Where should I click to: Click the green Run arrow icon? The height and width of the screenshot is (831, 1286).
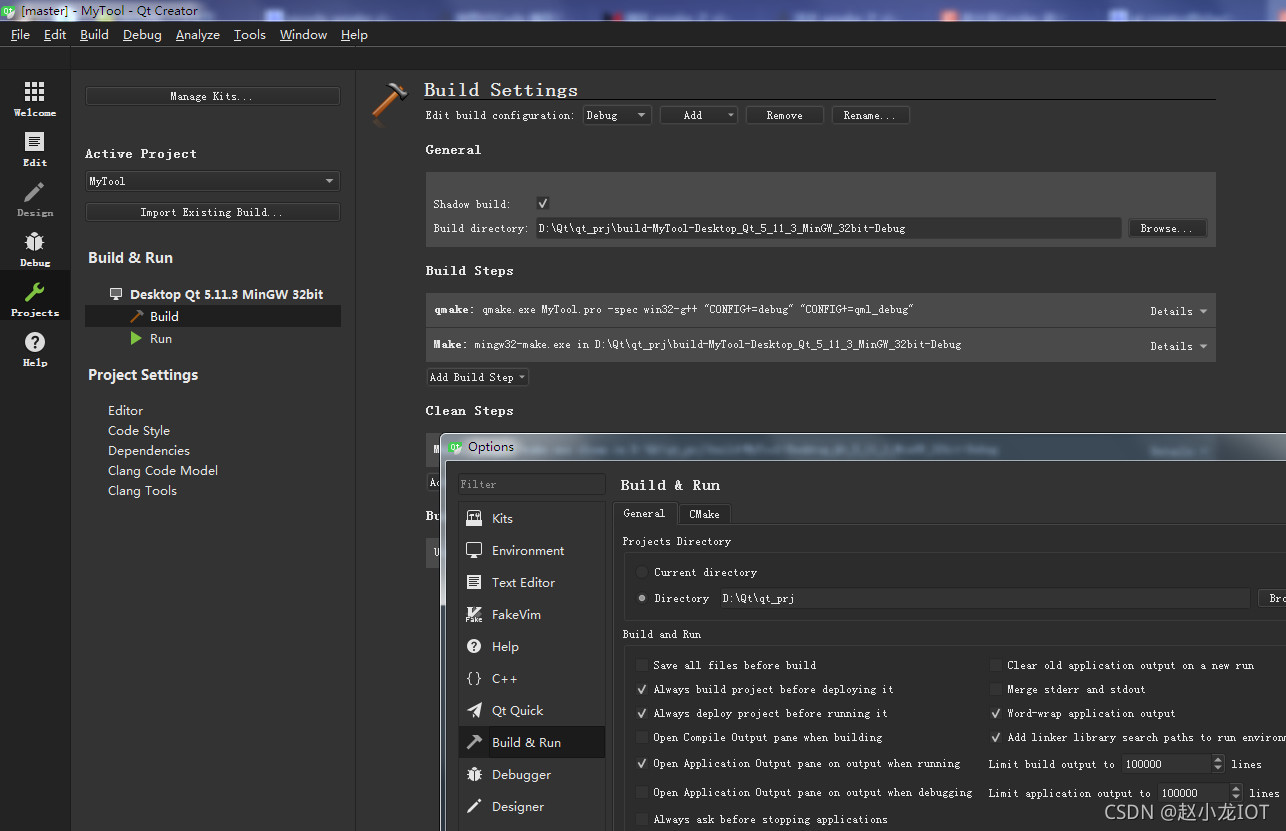136,339
